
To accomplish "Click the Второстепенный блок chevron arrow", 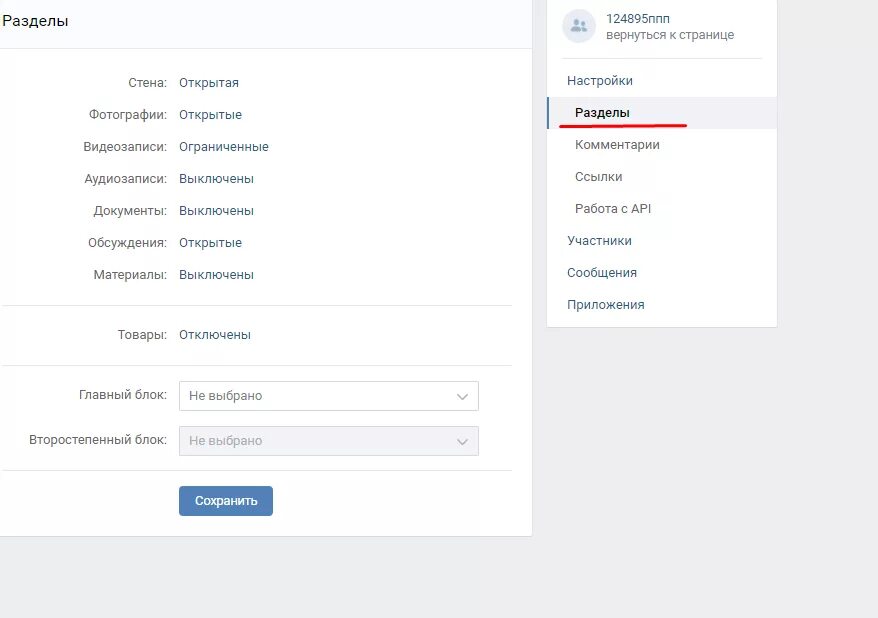I will pos(462,442).
